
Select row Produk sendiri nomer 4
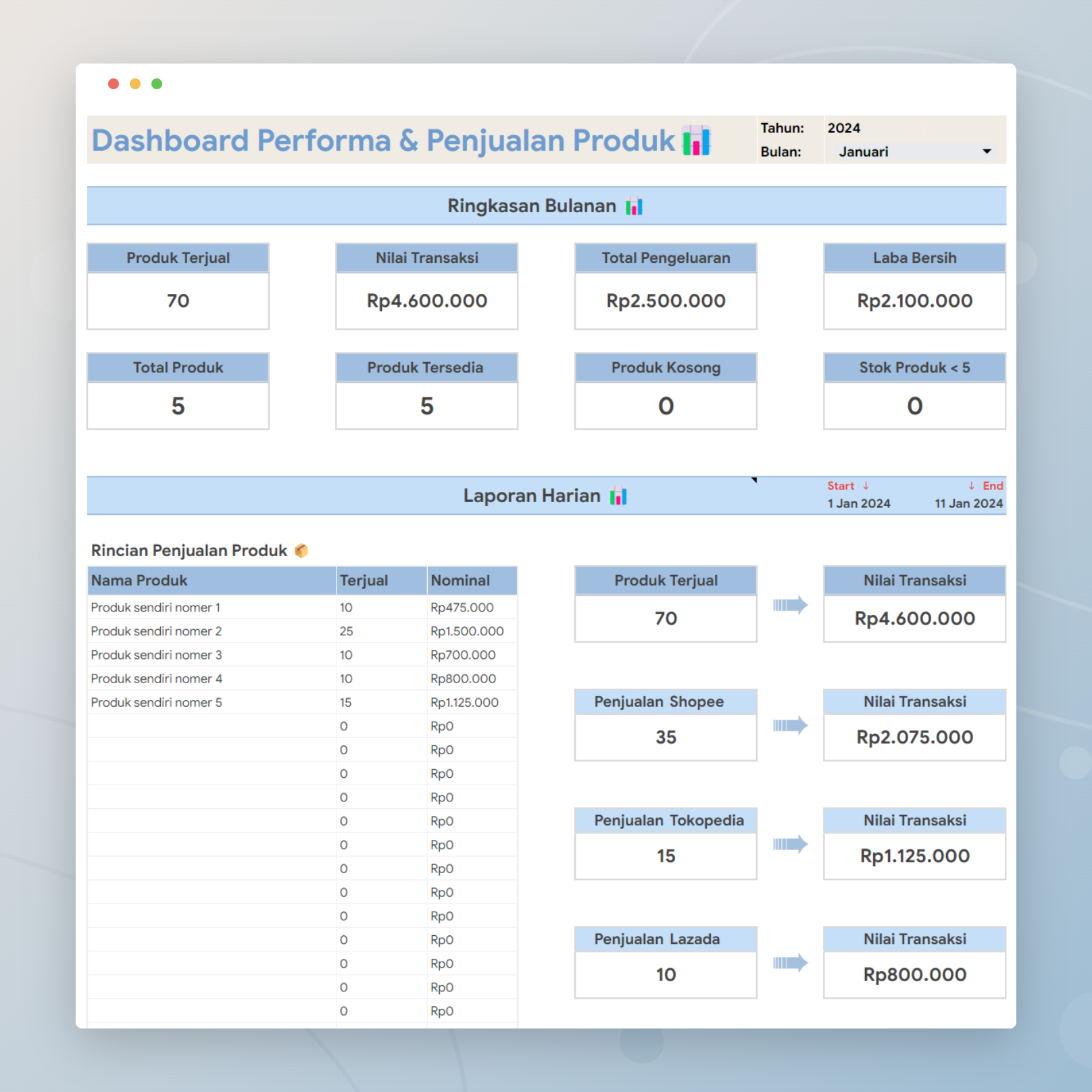(302, 678)
